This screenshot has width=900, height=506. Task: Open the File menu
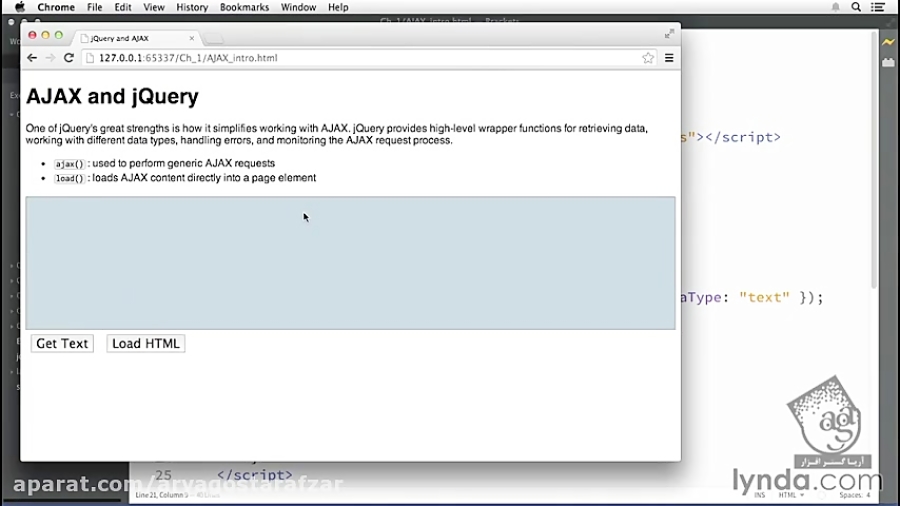95,7
